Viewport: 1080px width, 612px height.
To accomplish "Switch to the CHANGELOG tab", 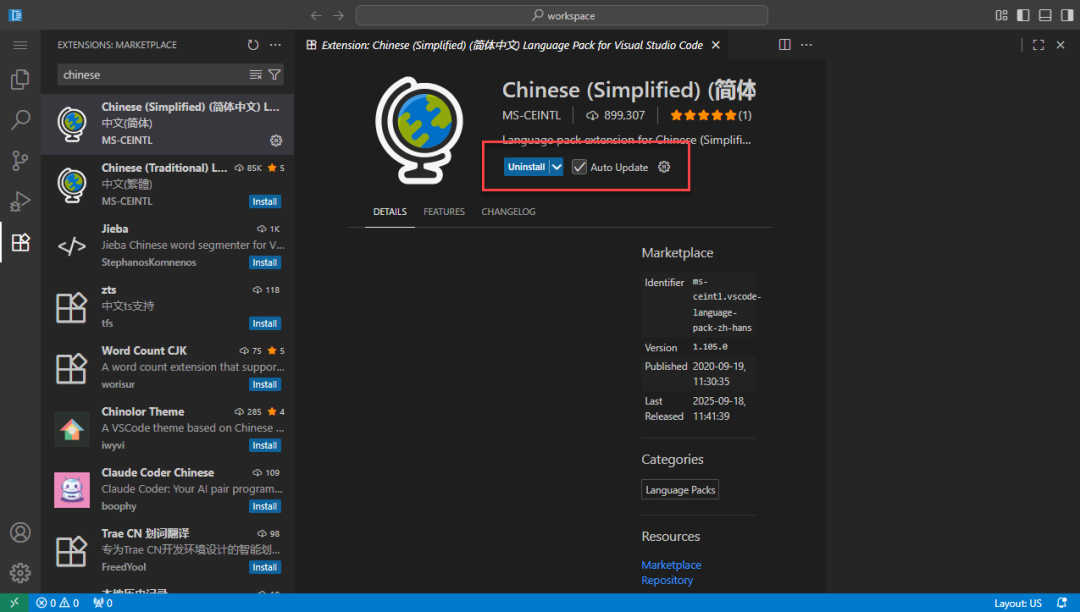I will (x=508, y=211).
